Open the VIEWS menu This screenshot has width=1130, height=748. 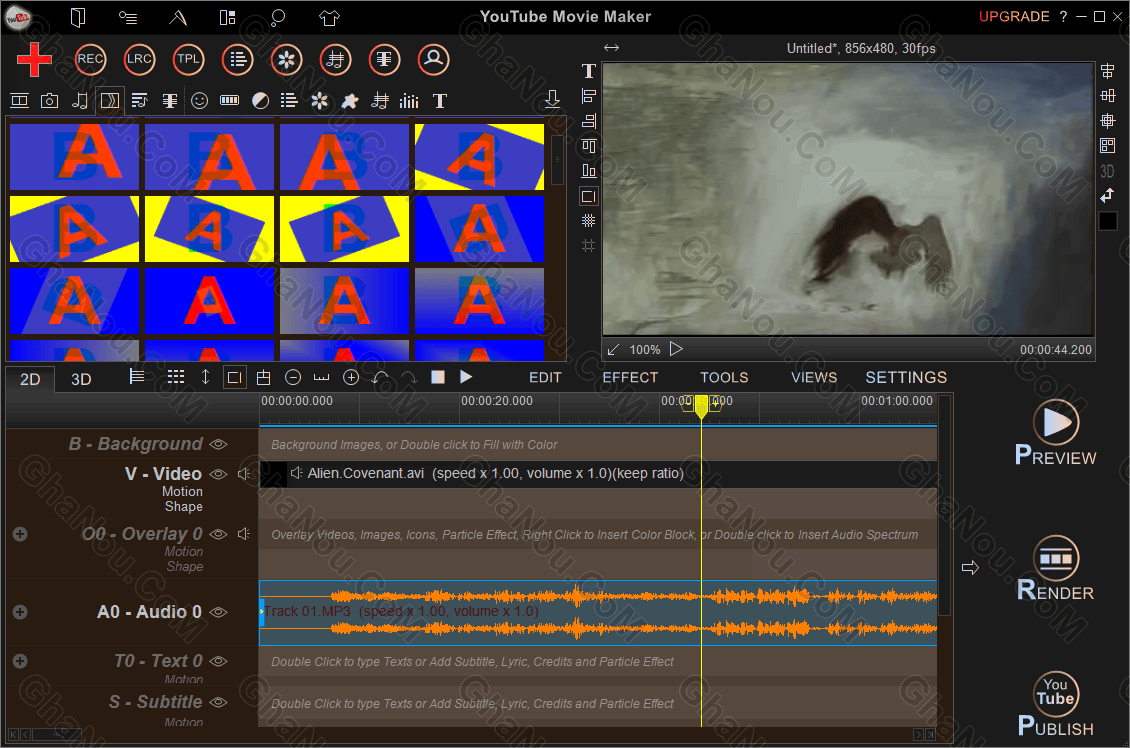click(814, 378)
